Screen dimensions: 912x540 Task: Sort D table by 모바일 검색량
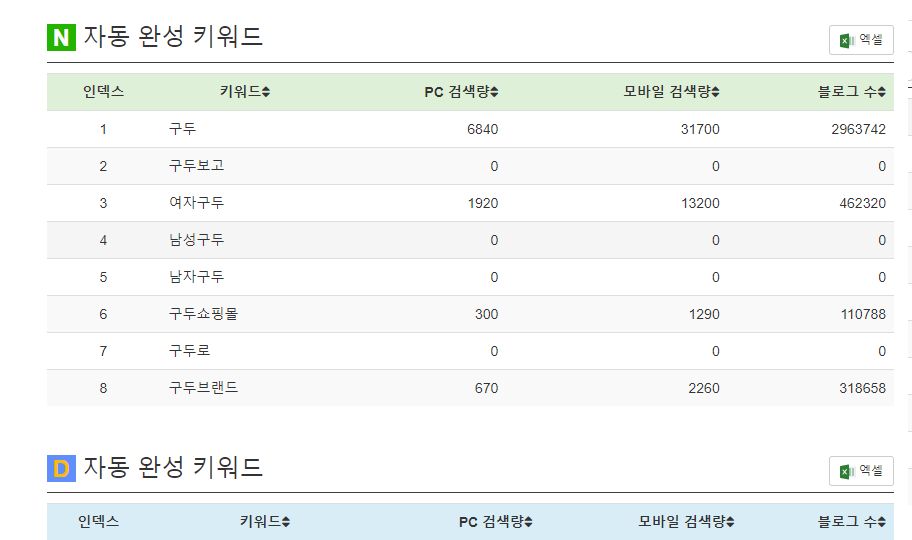click(686, 521)
